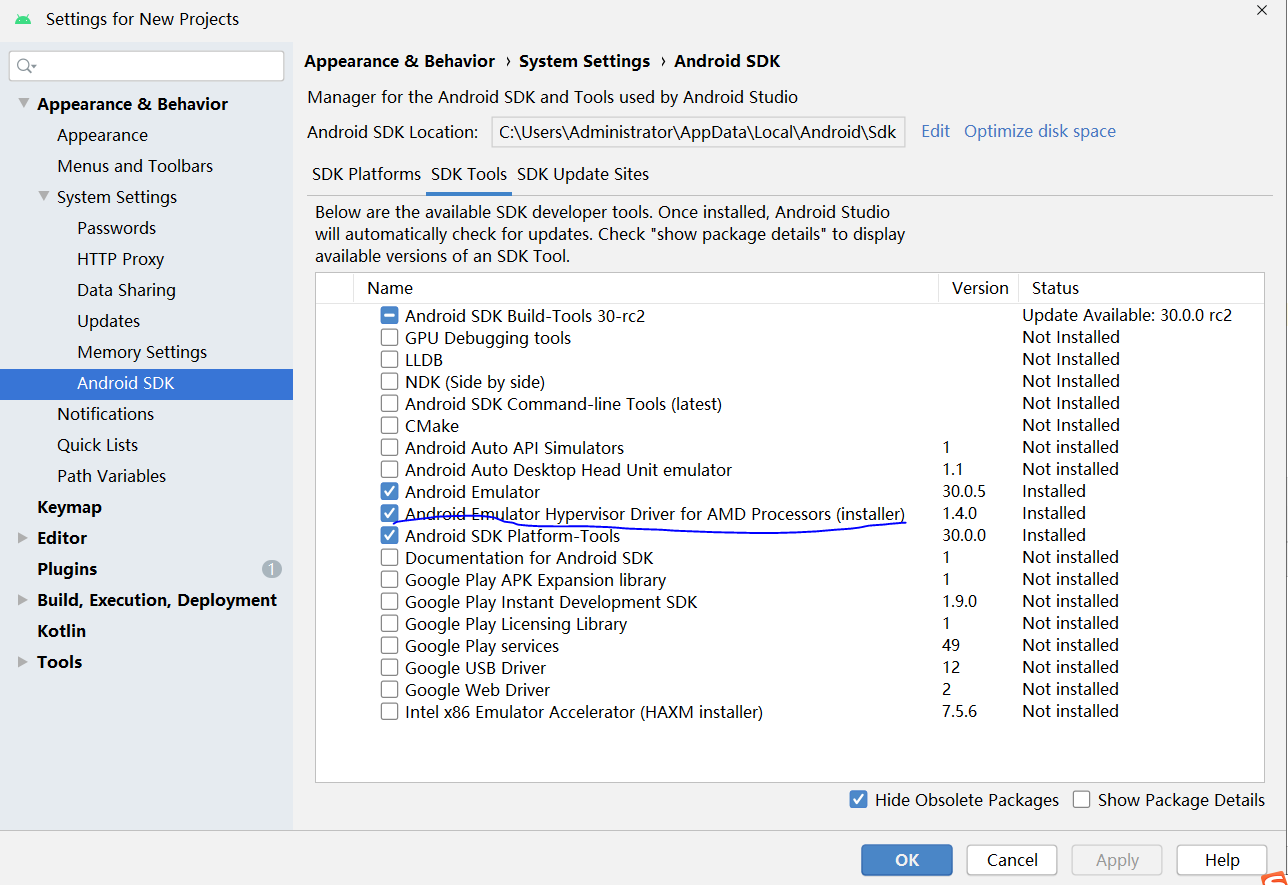Select the Data Sharing item
This screenshot has height=885, width=1288.
(126, 290)
